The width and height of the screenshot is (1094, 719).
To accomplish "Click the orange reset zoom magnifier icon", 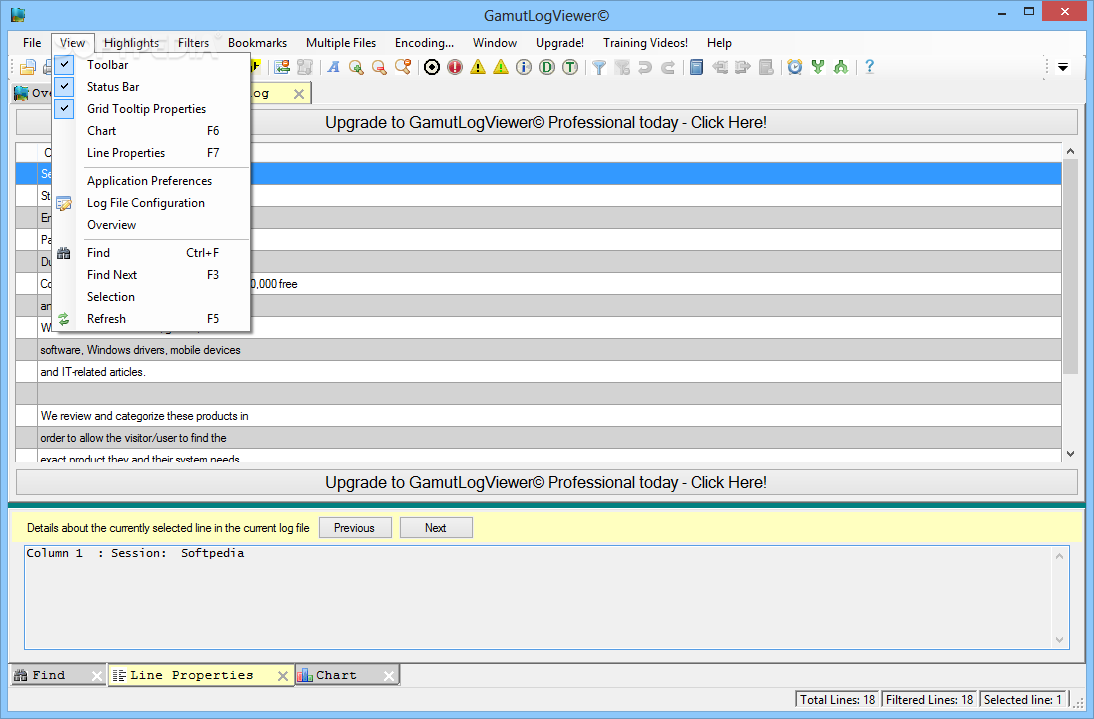I will click(403, 67).
